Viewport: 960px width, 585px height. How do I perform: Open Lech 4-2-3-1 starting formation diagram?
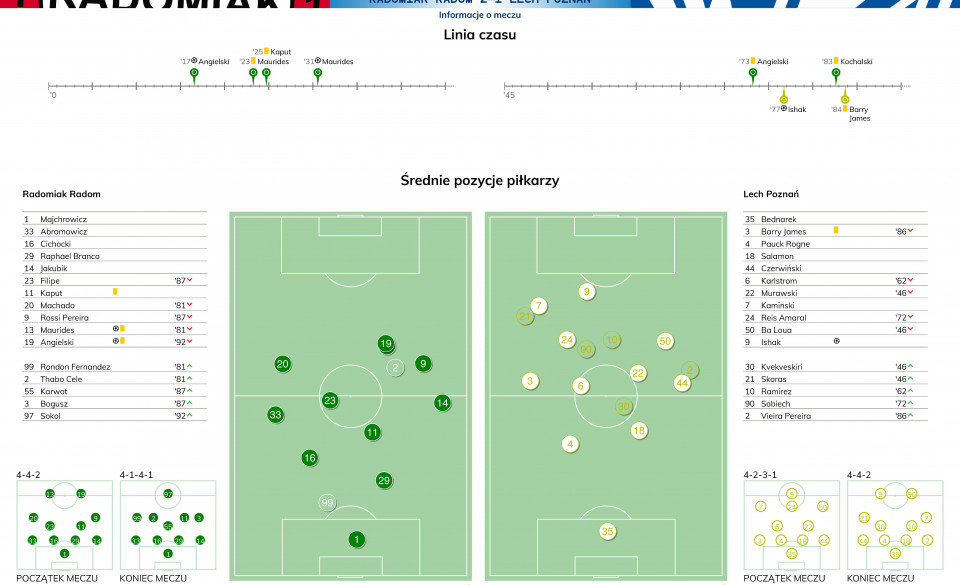[x=792, y=524]
